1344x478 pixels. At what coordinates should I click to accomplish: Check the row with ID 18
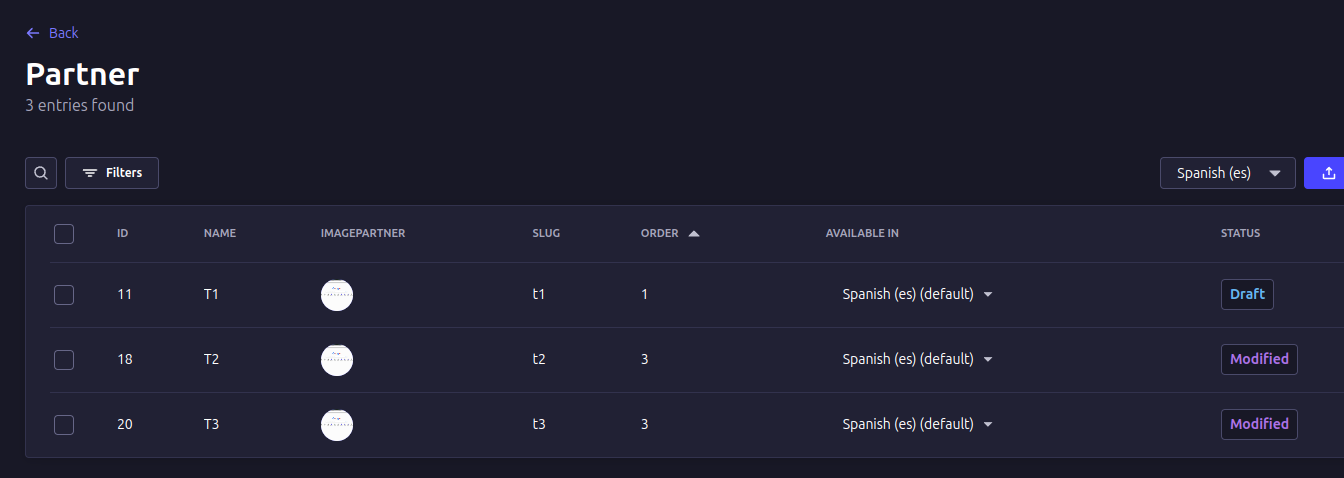[x=64, y=360]
